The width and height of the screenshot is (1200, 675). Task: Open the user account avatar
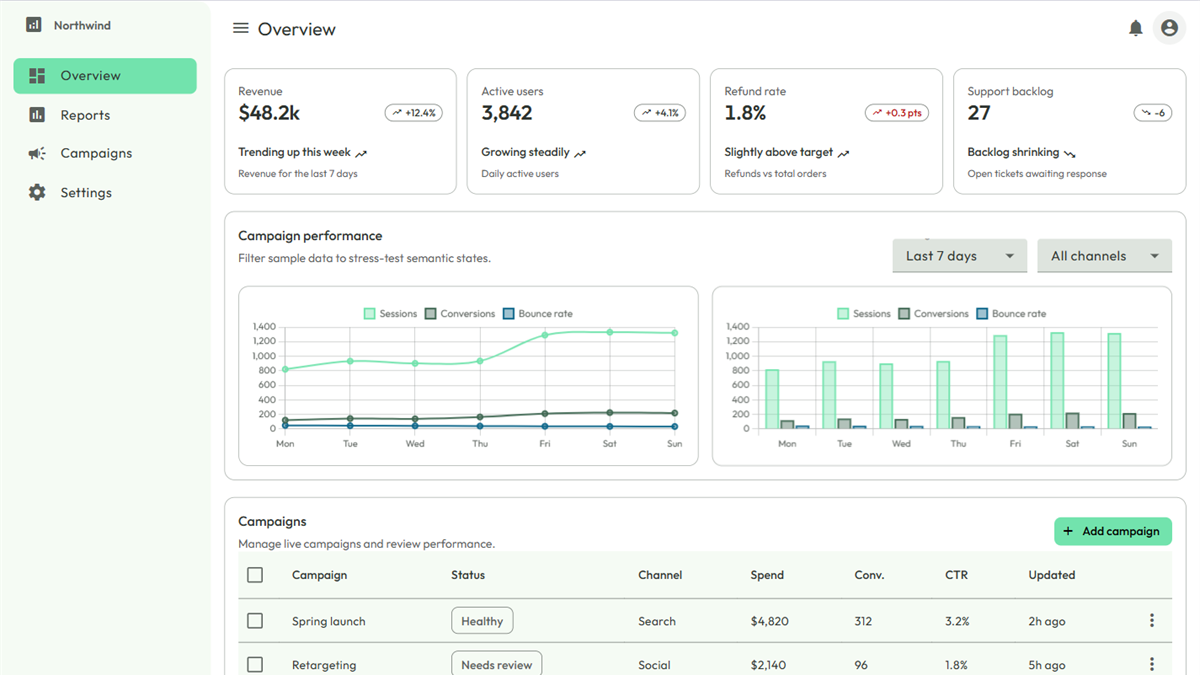(1169, 28)
